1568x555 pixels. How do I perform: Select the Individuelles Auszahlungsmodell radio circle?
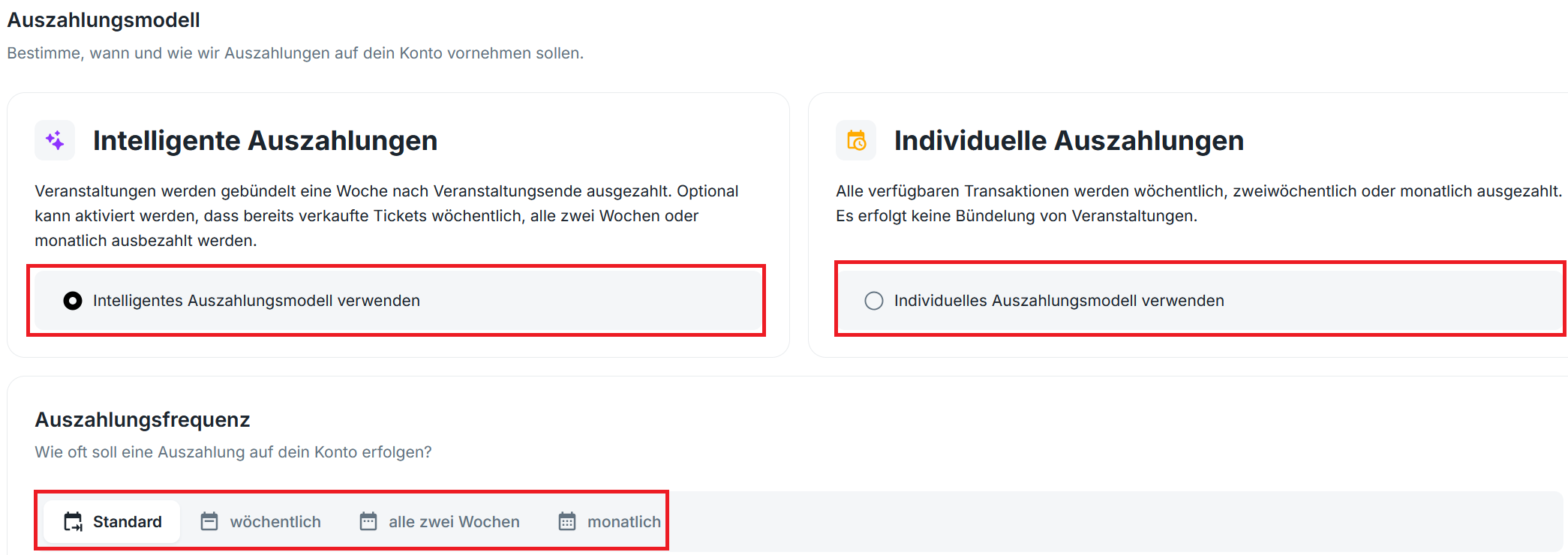click(874, 301)
